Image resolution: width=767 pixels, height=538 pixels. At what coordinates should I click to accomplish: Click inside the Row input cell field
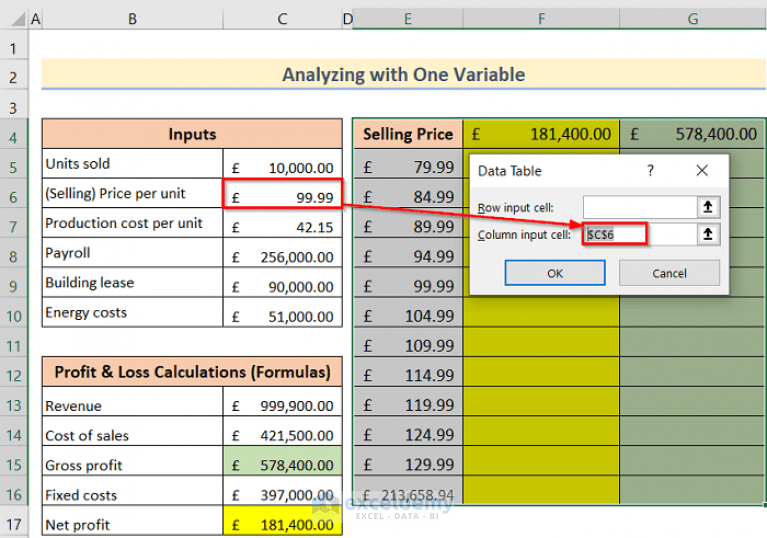click(639, 207)
